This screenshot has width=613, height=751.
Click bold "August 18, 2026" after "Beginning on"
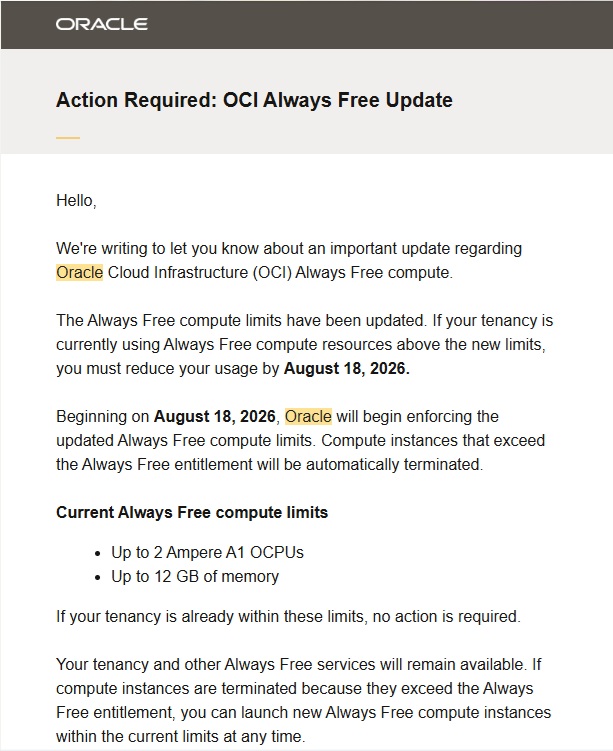point(215,416)
